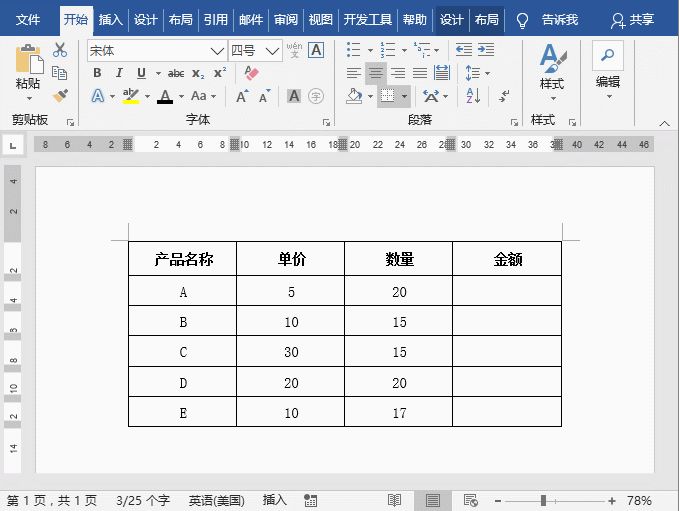Open macro recording icon in status bar

pyautogui.click(x=310, y=501)
